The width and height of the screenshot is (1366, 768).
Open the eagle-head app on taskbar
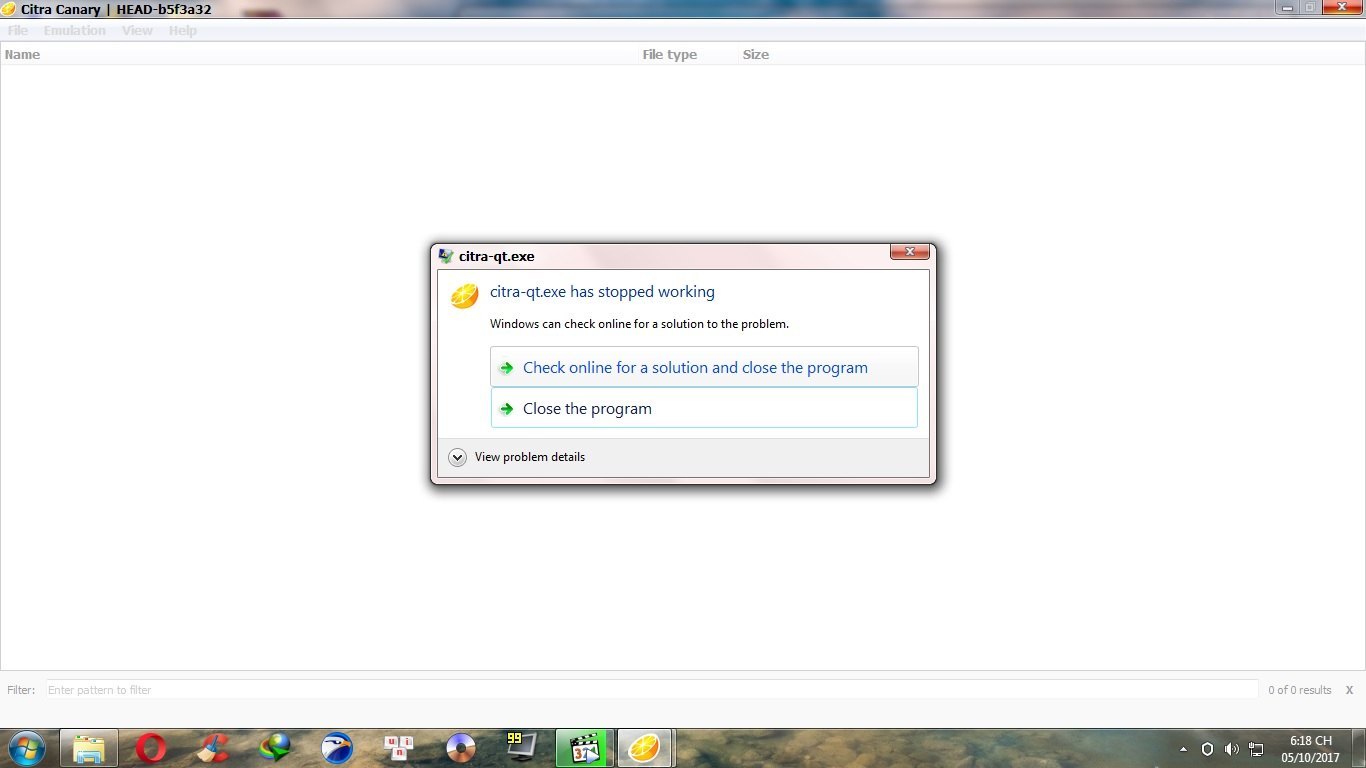click(337, 748)
